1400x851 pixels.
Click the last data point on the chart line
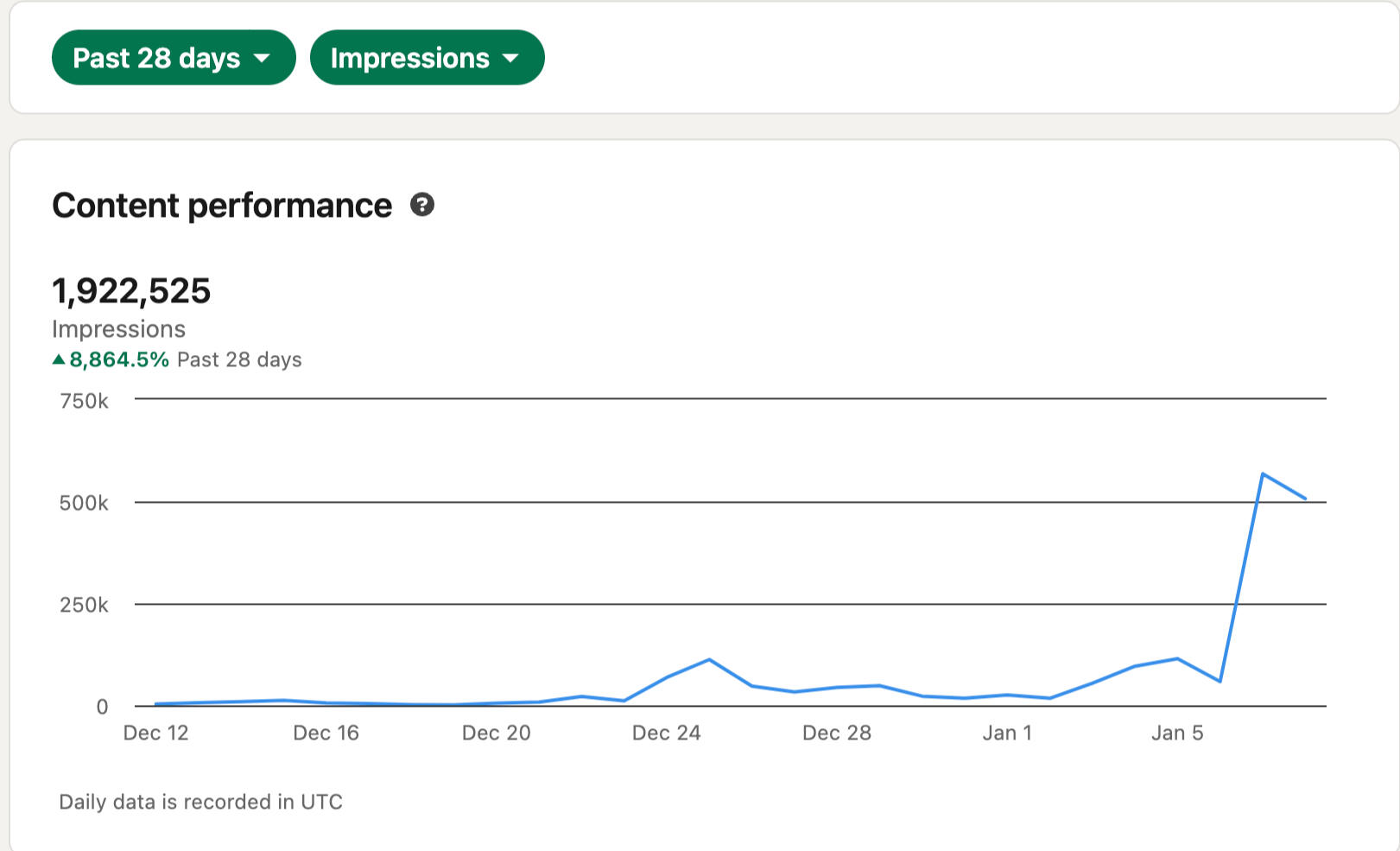[1305, 499]
